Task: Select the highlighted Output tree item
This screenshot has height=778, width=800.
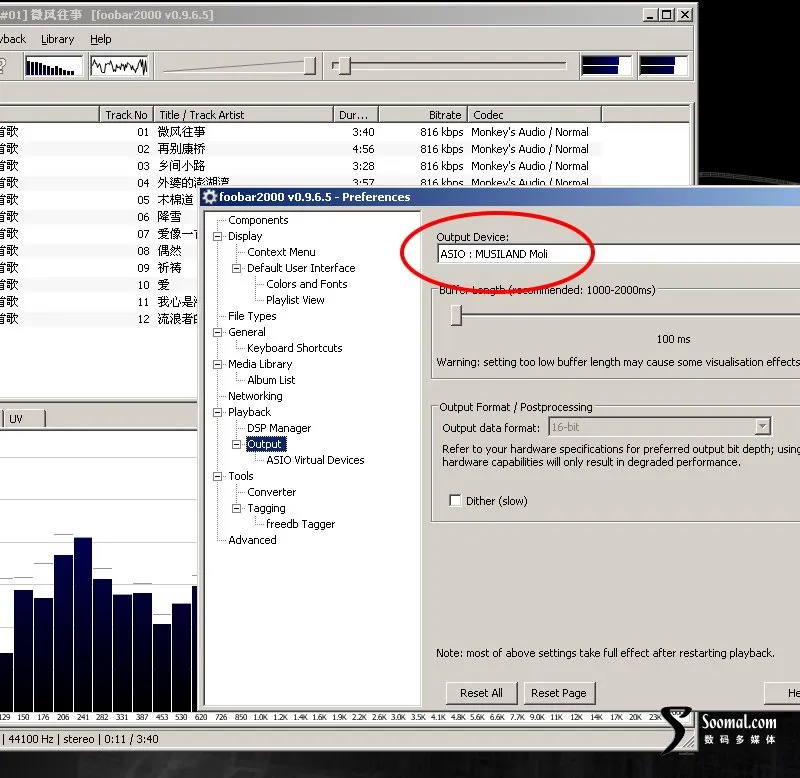Action: point(264,444)
